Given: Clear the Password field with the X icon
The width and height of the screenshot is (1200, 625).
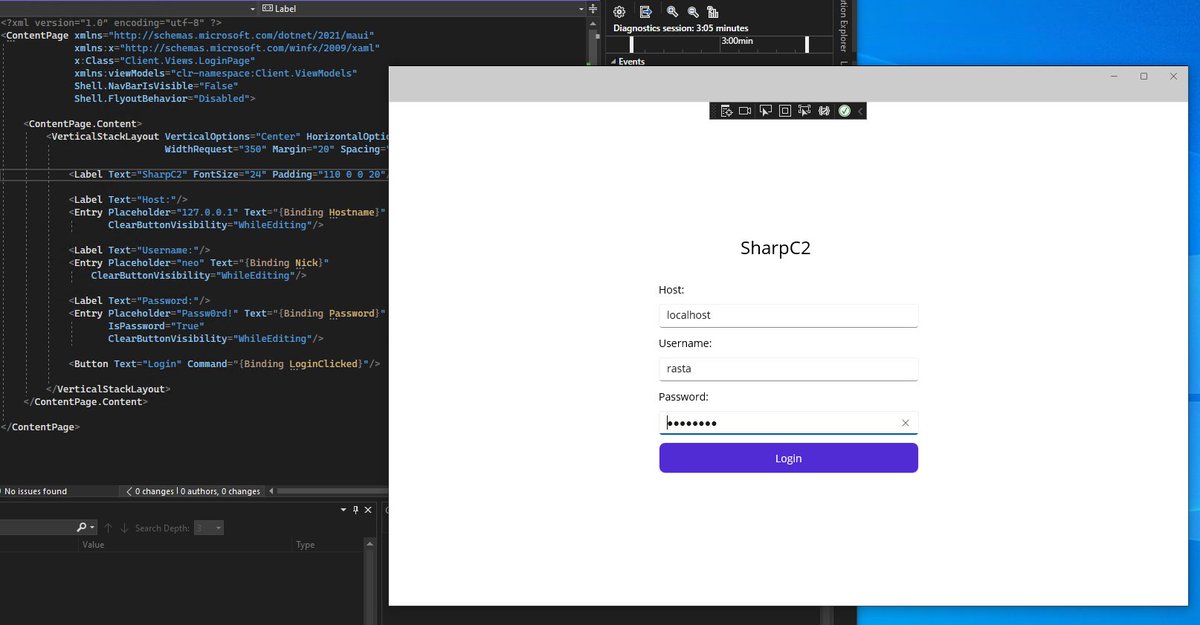Looking at the screenshot, I should (x=905, y=423).
